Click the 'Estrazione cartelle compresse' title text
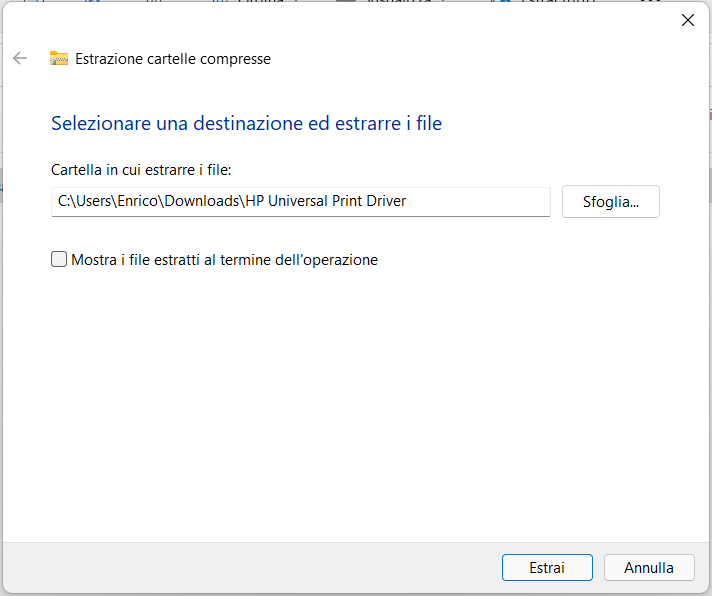This screenshot has width=712, height=596. pos(173,59)
